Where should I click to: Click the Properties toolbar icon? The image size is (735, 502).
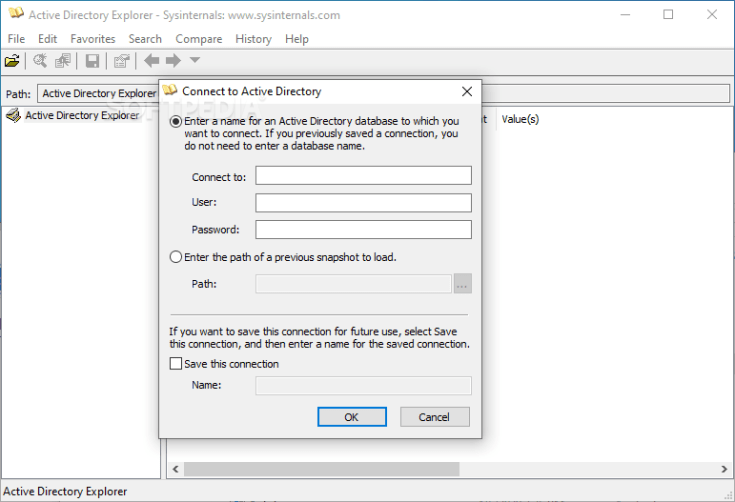coord(121,60)
